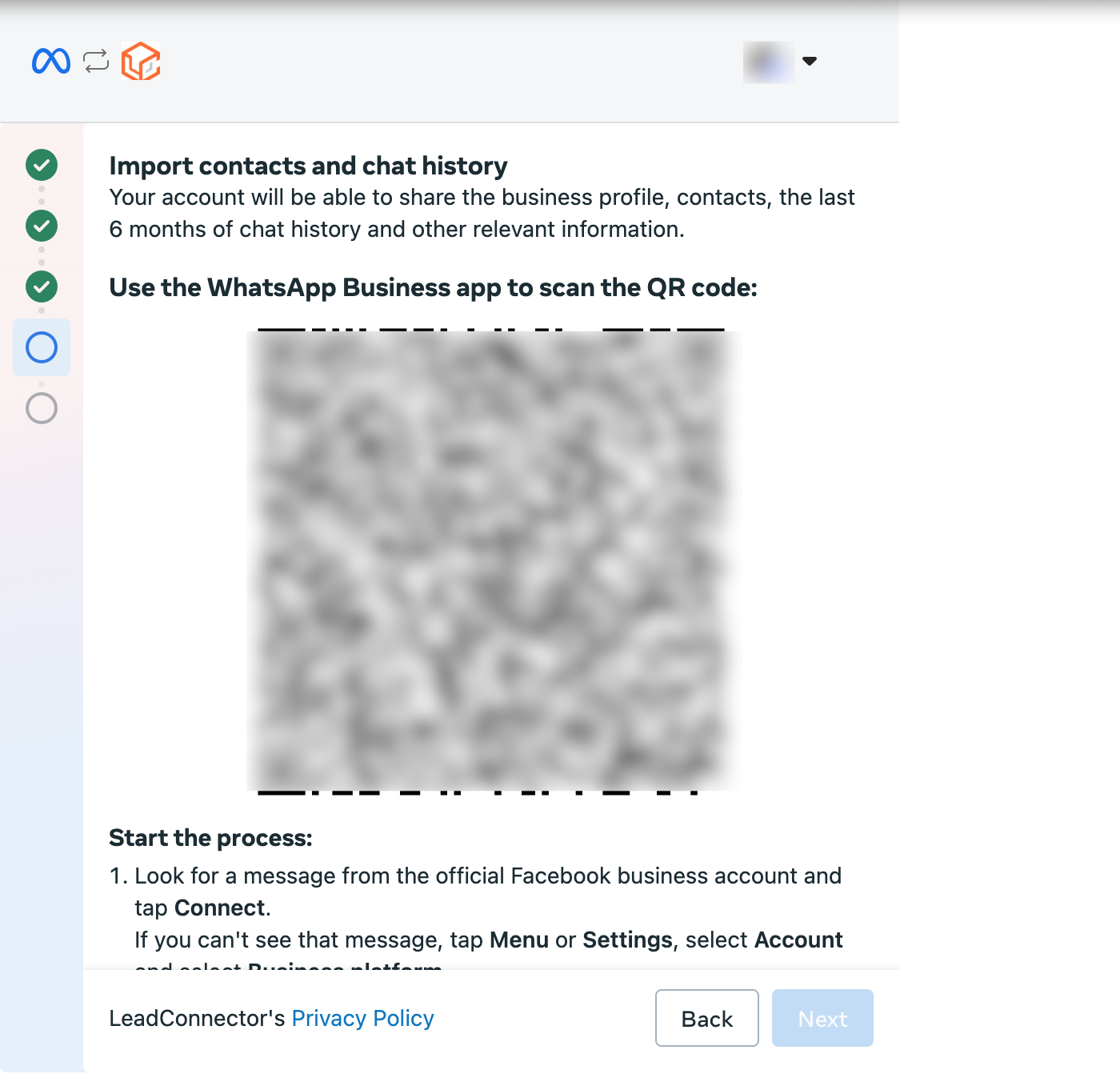This screenshot has height=1074, width=1120.
Task: Click the blurred QR code image
Action: click(x=491, y=561)
